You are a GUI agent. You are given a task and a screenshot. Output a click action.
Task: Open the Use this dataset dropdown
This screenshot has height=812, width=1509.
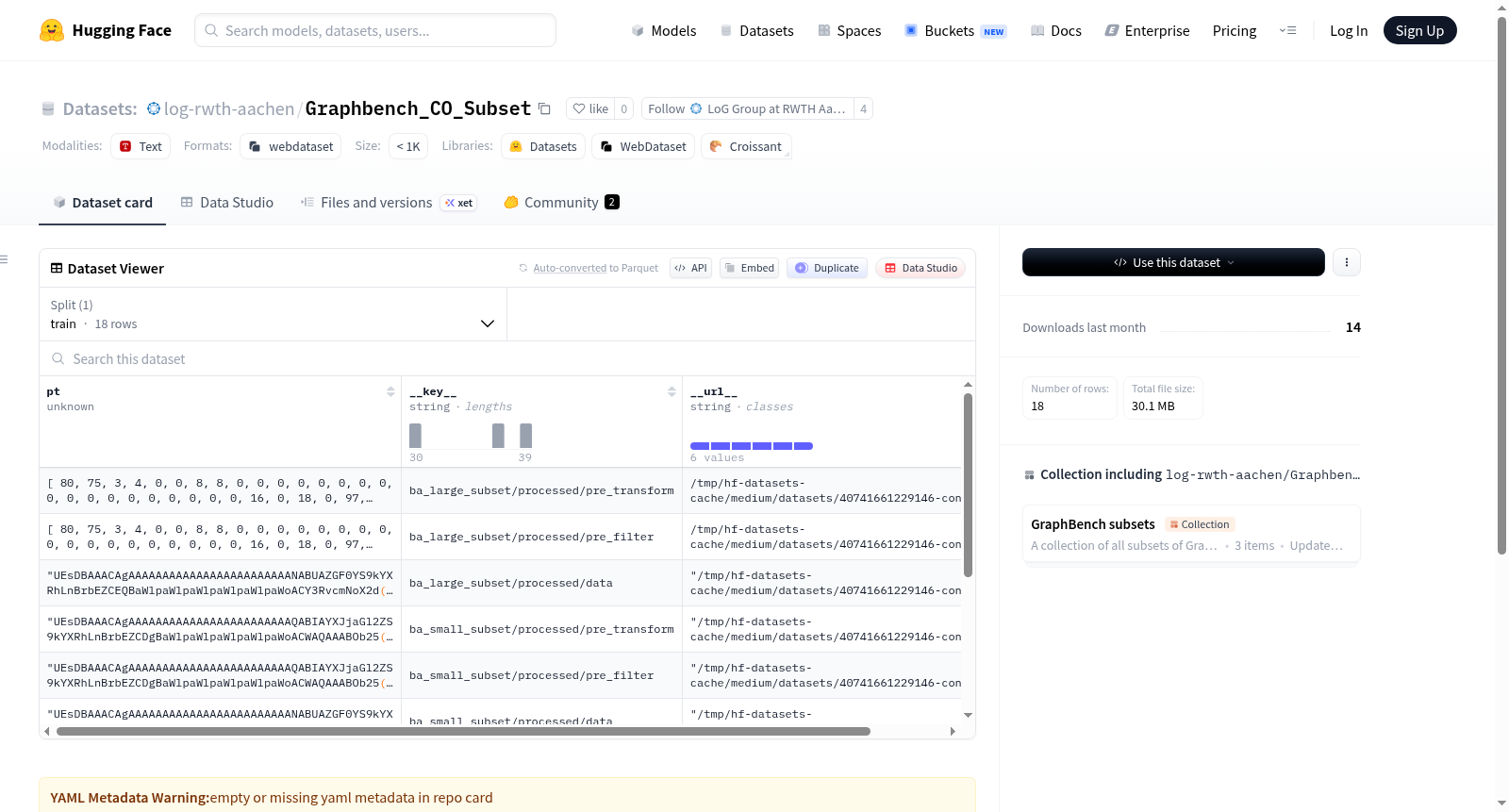(1173, 262)
